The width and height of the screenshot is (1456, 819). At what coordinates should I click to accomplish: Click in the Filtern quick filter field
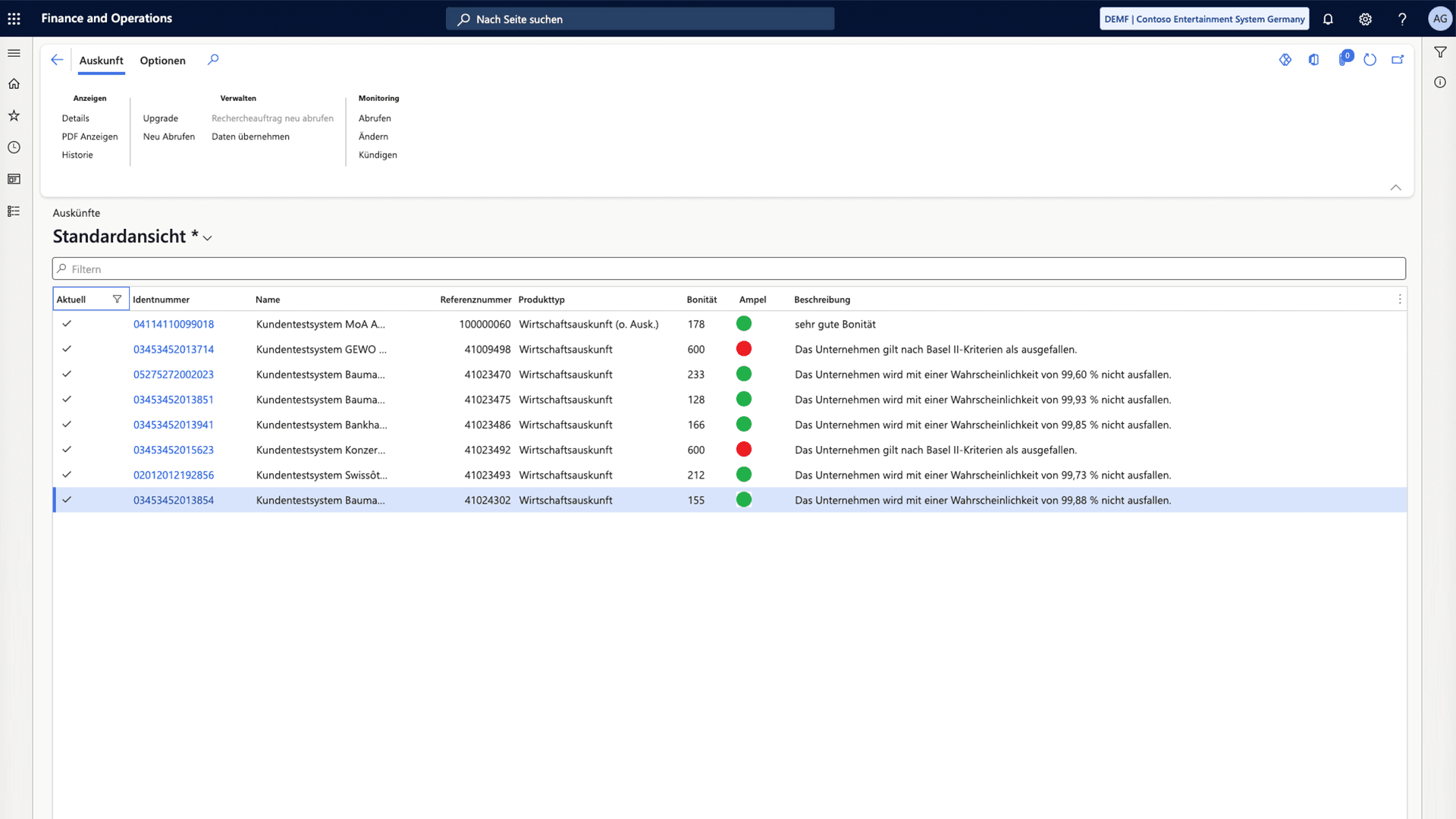click(728, 268)
